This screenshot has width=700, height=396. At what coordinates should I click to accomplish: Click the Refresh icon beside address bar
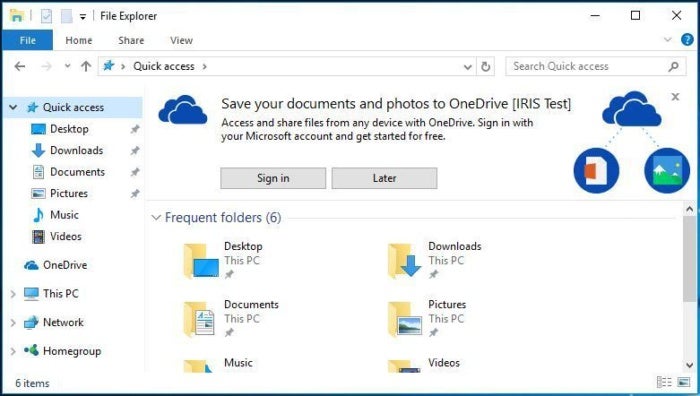tap(485, 67)
